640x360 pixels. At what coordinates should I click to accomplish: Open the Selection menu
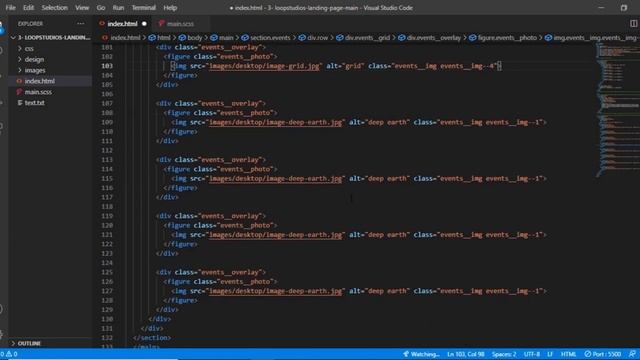point(54,8)
